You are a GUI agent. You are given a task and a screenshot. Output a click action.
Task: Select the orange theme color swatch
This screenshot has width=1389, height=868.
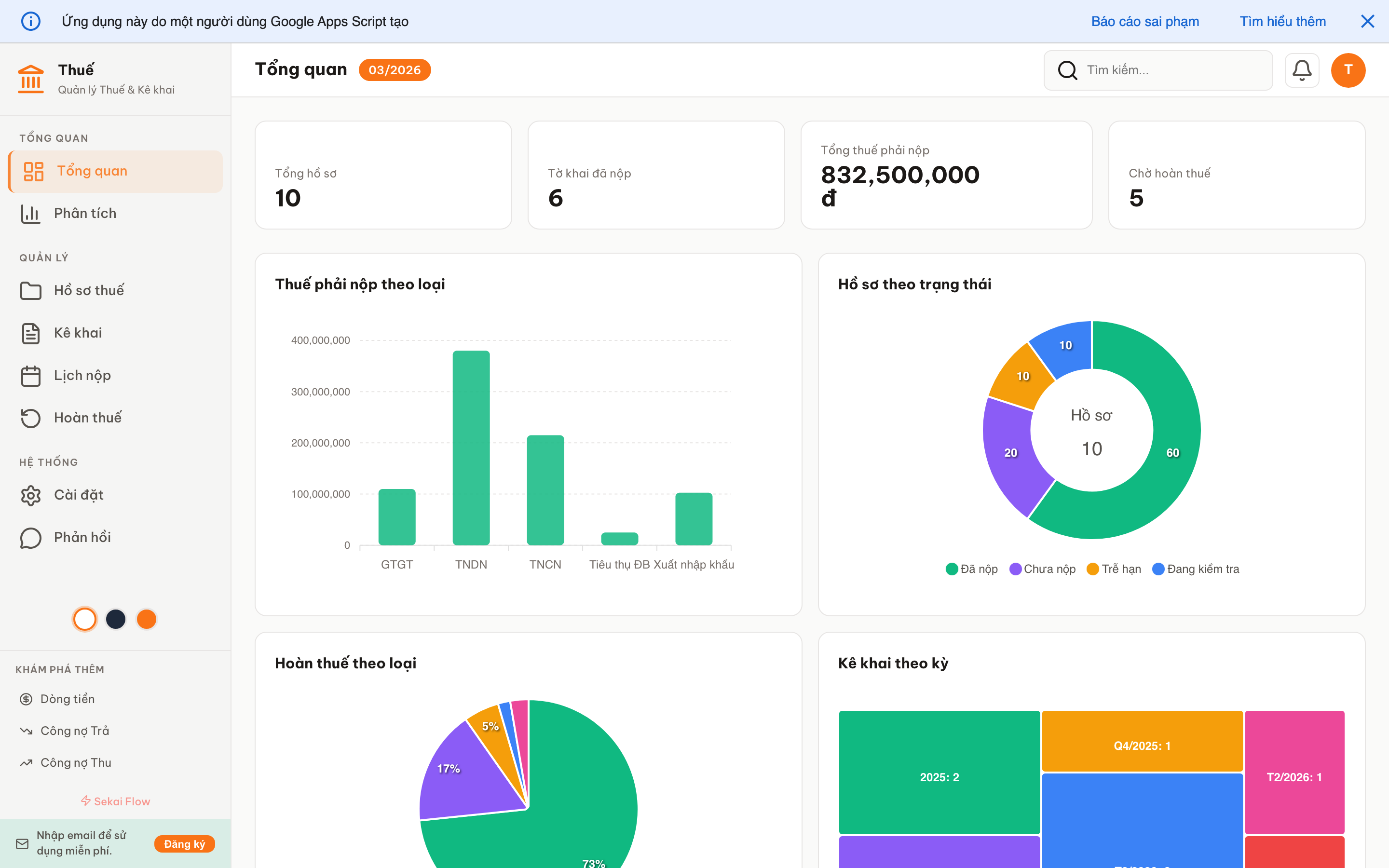click(x=146, y=619)
